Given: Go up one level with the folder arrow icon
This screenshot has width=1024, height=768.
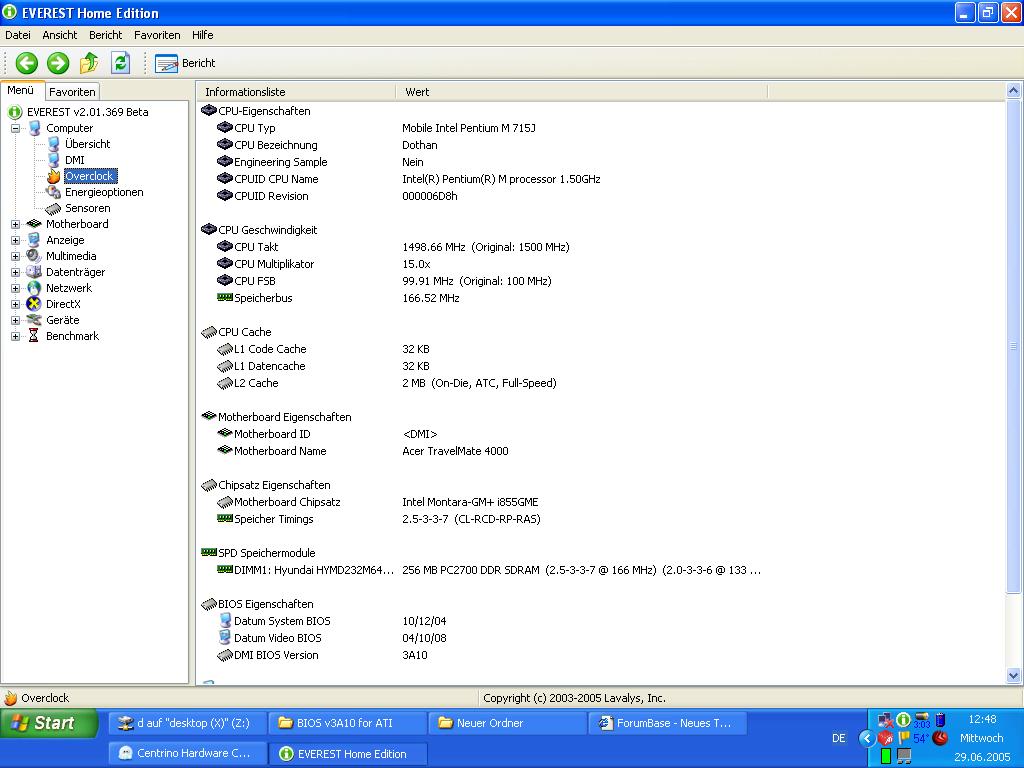Looking at the screenshot, I should coord(89,63).
